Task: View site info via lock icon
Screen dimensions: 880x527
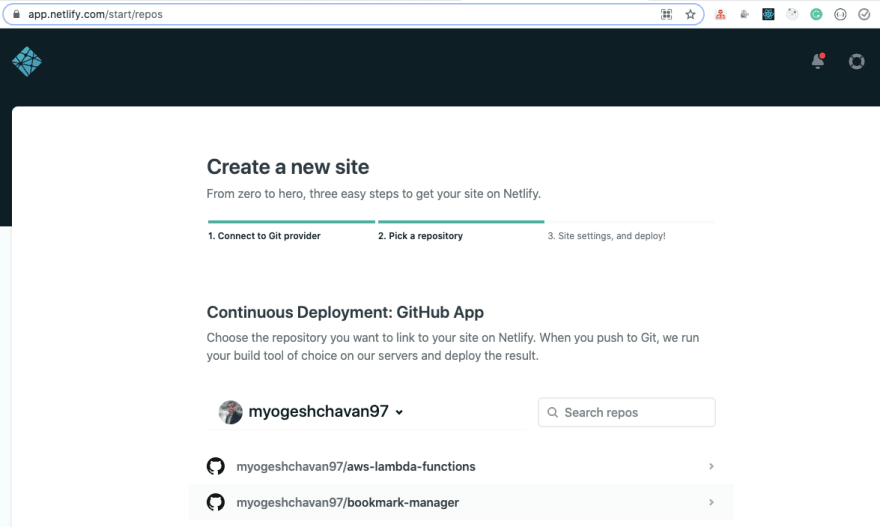Action: click(16, 14)
